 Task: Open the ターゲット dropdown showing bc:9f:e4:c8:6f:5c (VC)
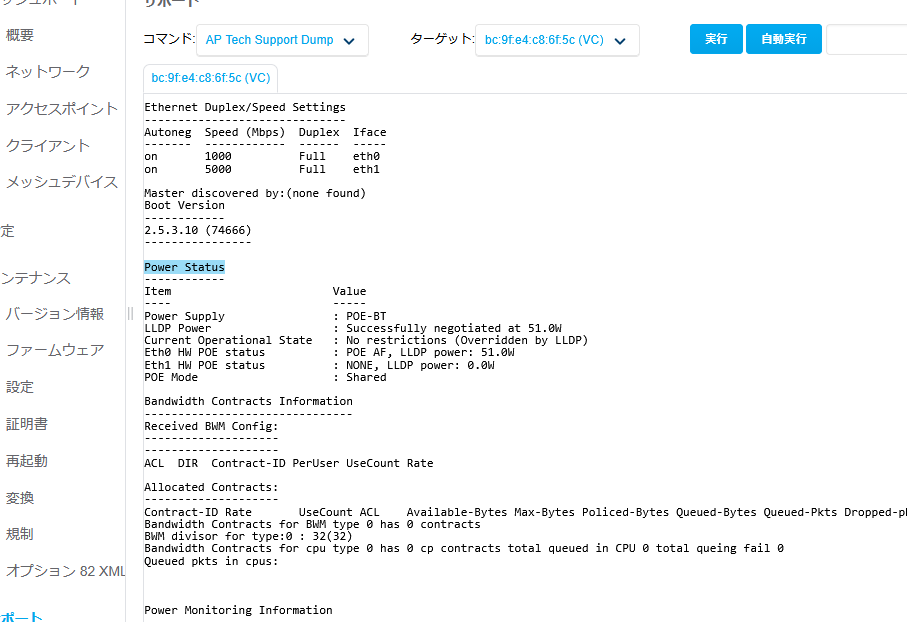point(557,40)
